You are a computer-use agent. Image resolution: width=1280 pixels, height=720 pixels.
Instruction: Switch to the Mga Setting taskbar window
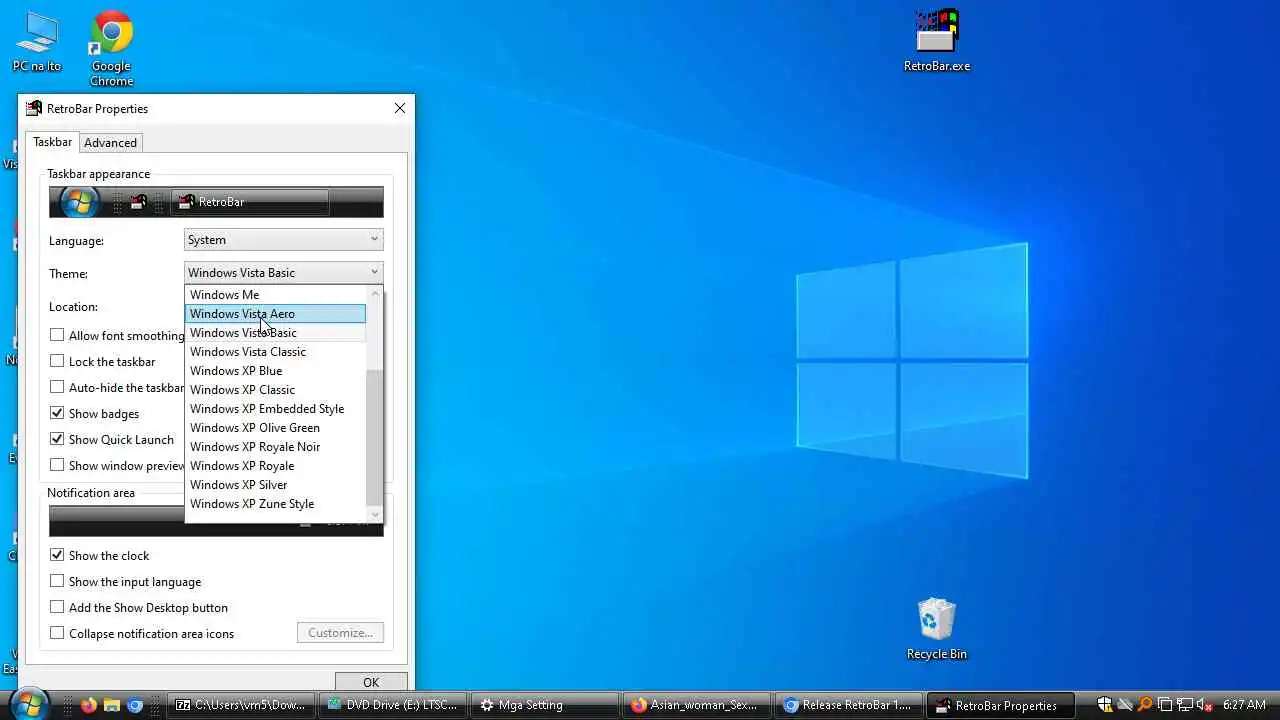(545, 705)
